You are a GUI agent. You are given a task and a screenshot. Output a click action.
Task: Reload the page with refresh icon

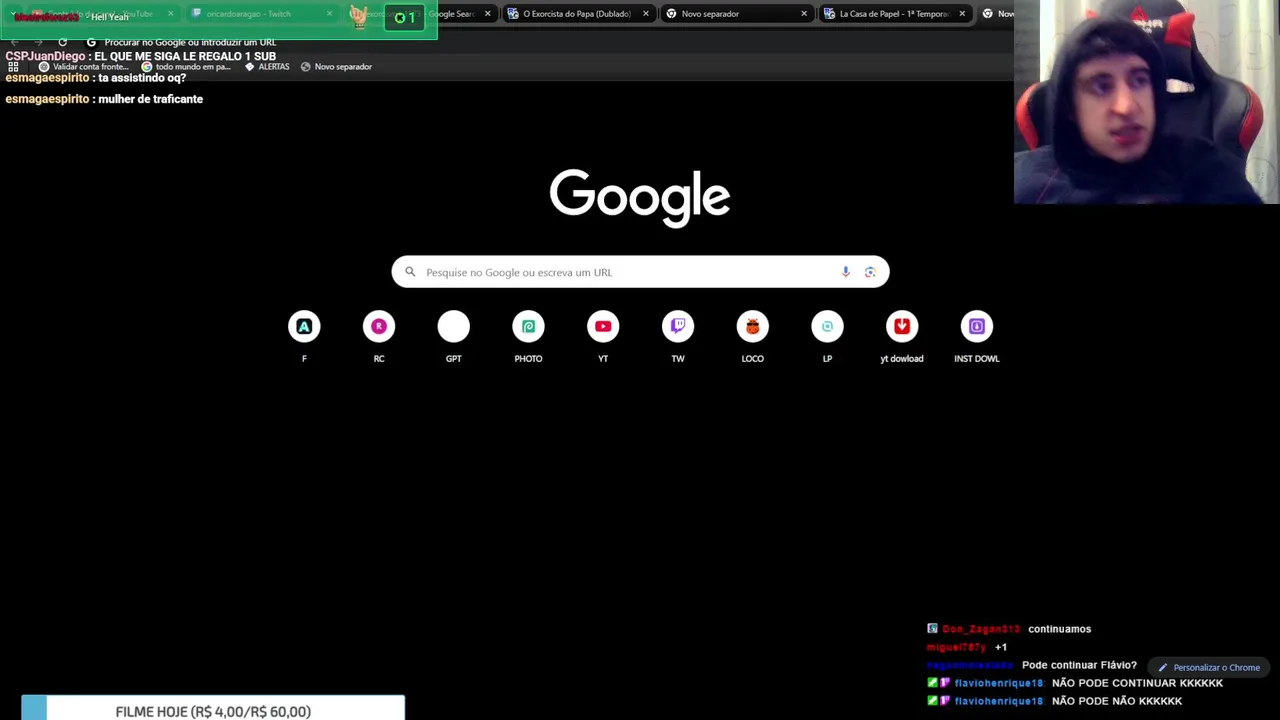63,42
